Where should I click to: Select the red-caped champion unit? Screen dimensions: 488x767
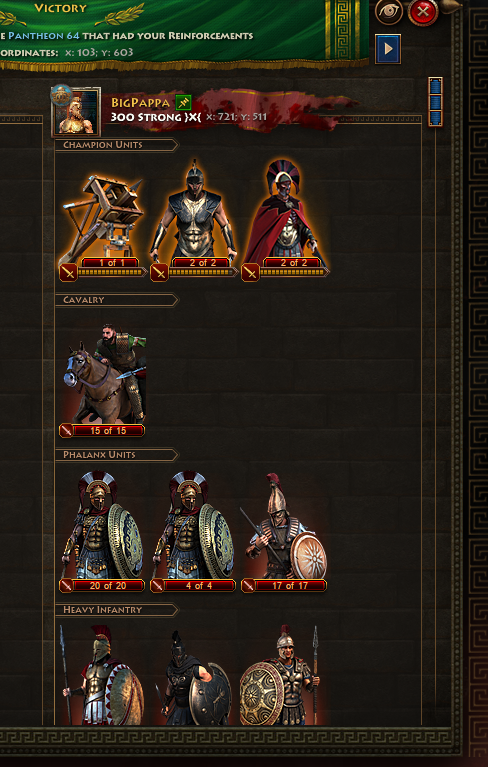[285, 211]
